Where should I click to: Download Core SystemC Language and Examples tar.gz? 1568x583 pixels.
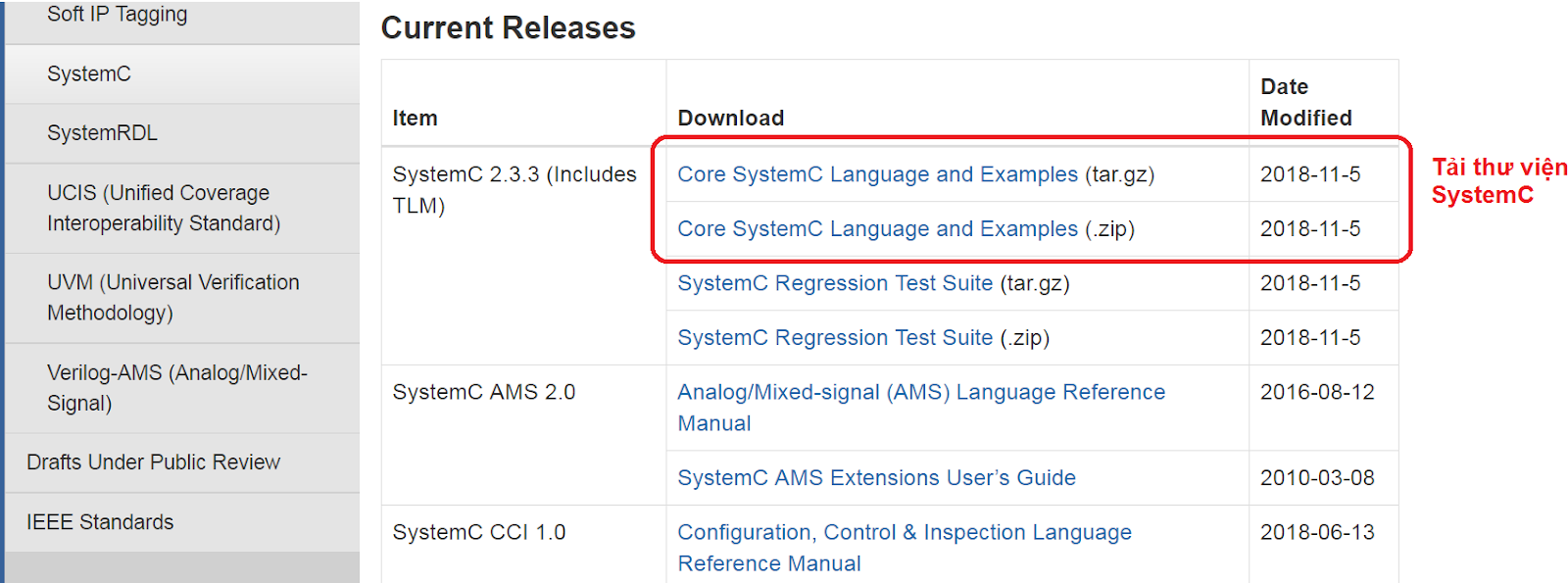tap(877, 174)
